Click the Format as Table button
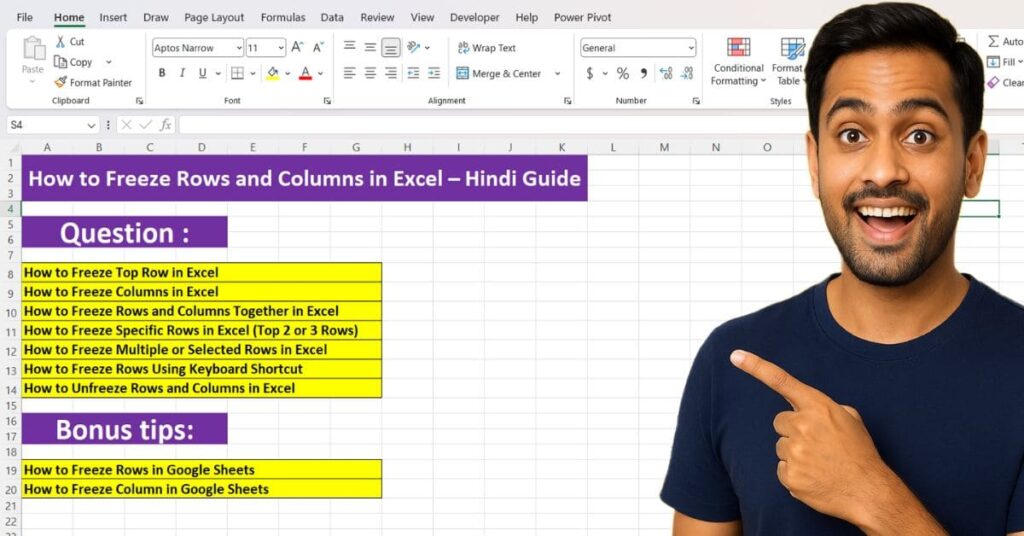This screenshot has height=536, width=1024. (789, 62)
